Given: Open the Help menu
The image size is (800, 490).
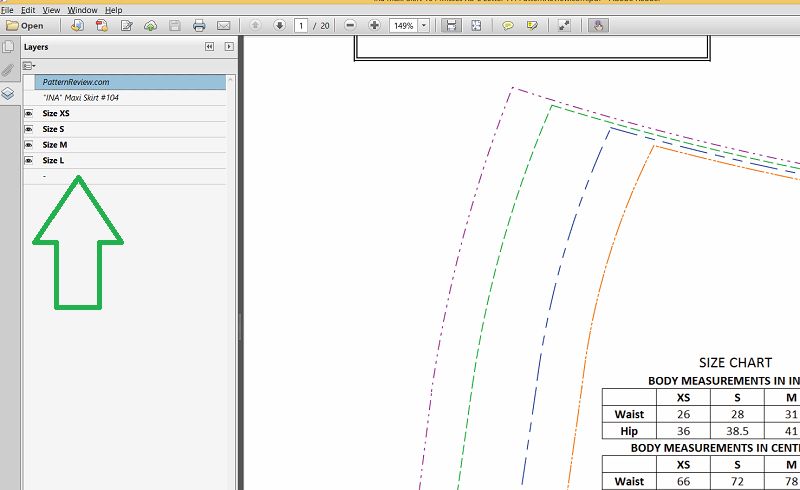Looking at the screenshot, I should [113, 10].
